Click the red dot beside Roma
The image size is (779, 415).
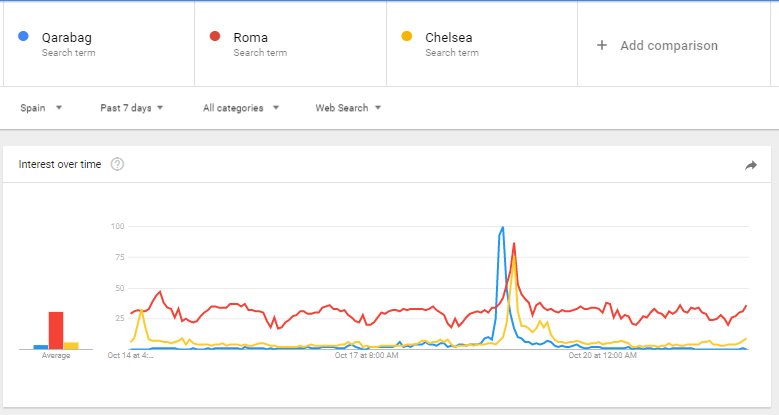tap(215, 37)
